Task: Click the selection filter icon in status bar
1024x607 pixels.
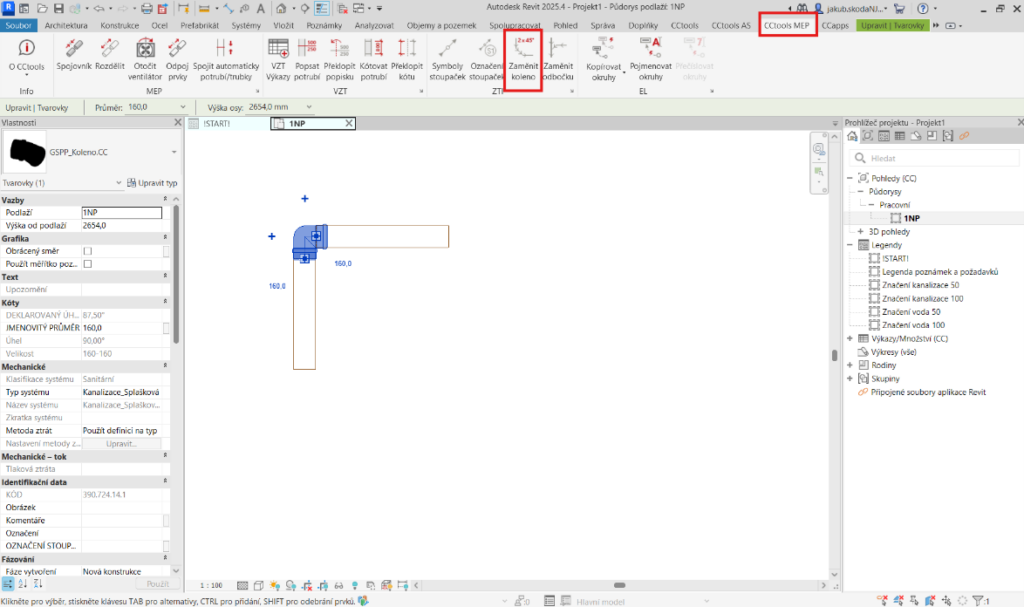Action: (978, 600)
